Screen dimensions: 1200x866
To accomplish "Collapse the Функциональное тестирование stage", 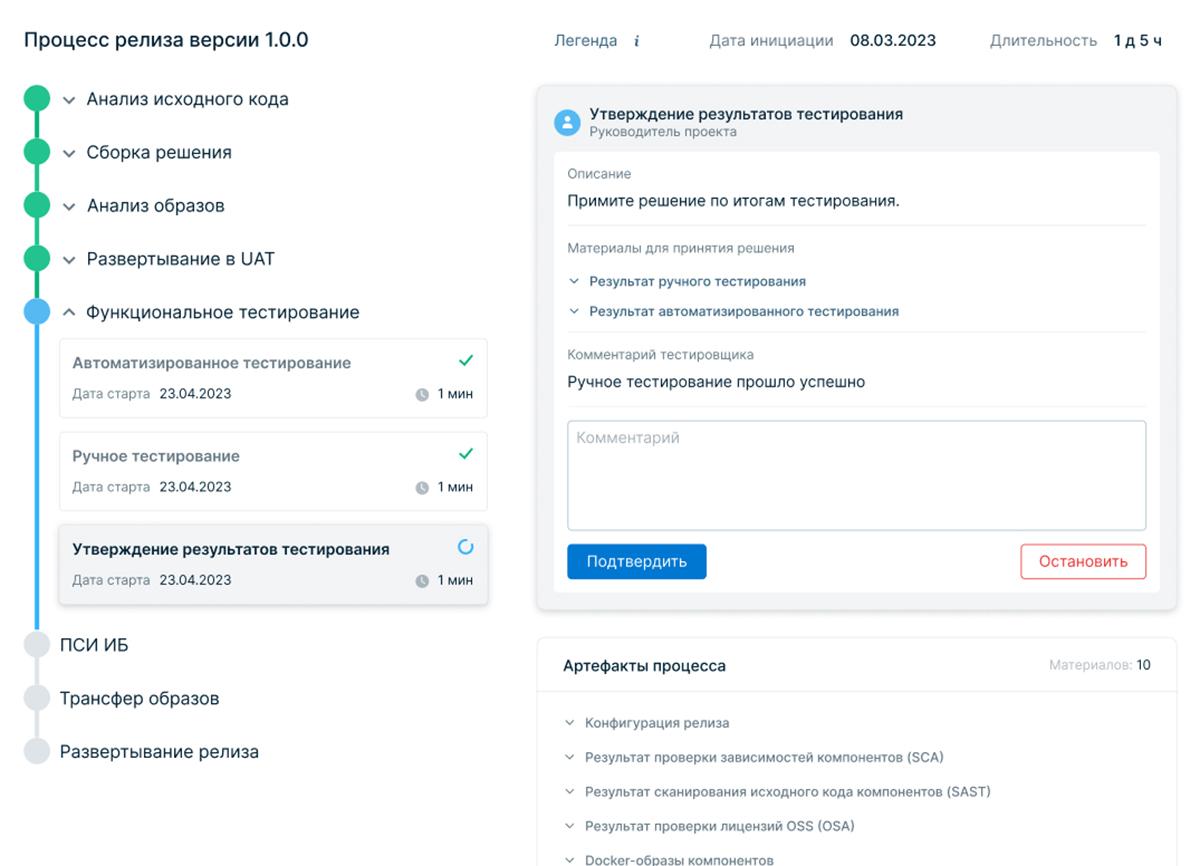I will 69,313.
